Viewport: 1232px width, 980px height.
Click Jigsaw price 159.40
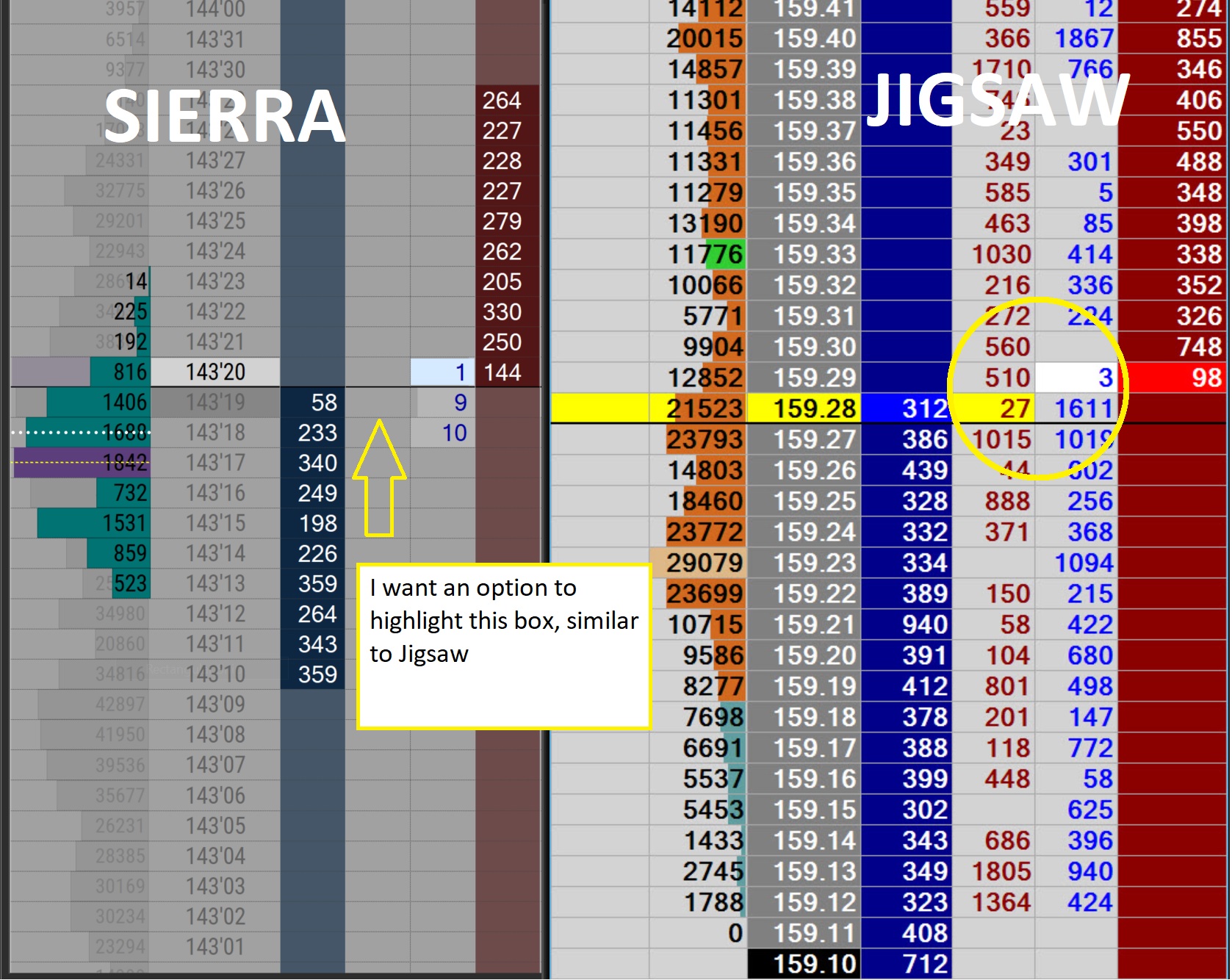[x=804, y=38]
